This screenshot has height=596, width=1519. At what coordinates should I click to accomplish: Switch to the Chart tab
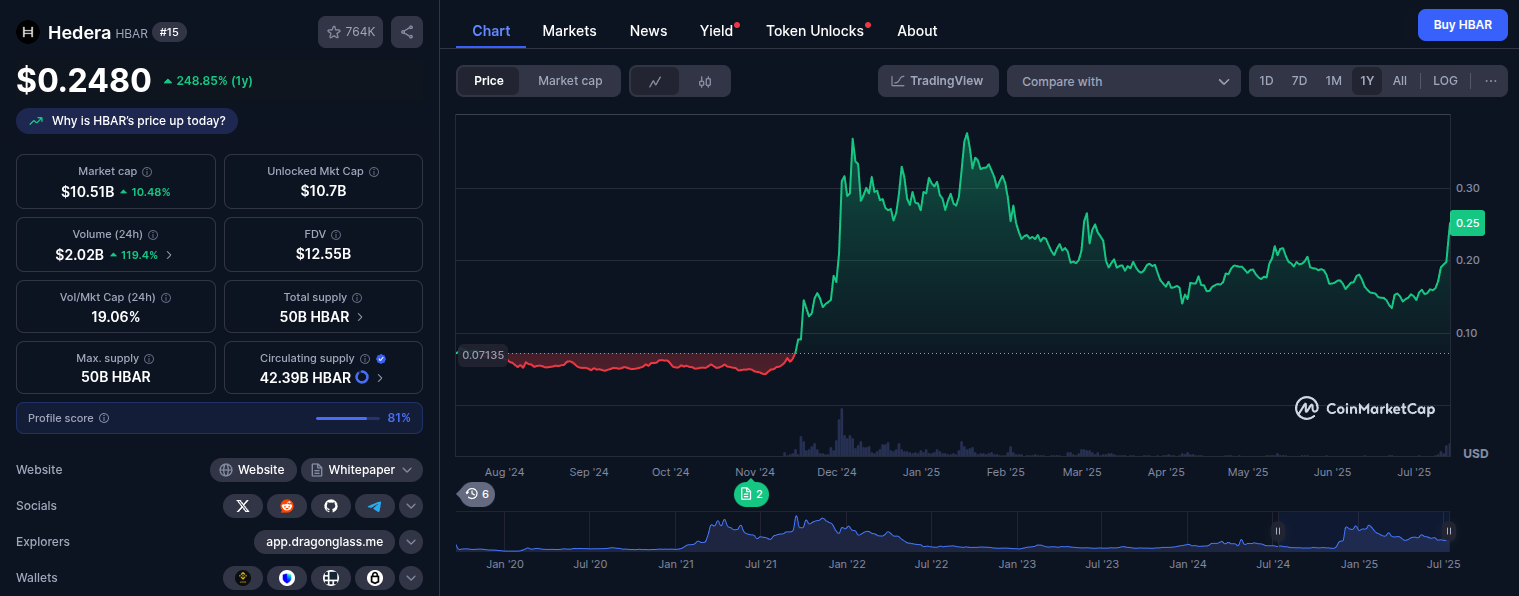(x=491, y=31)
